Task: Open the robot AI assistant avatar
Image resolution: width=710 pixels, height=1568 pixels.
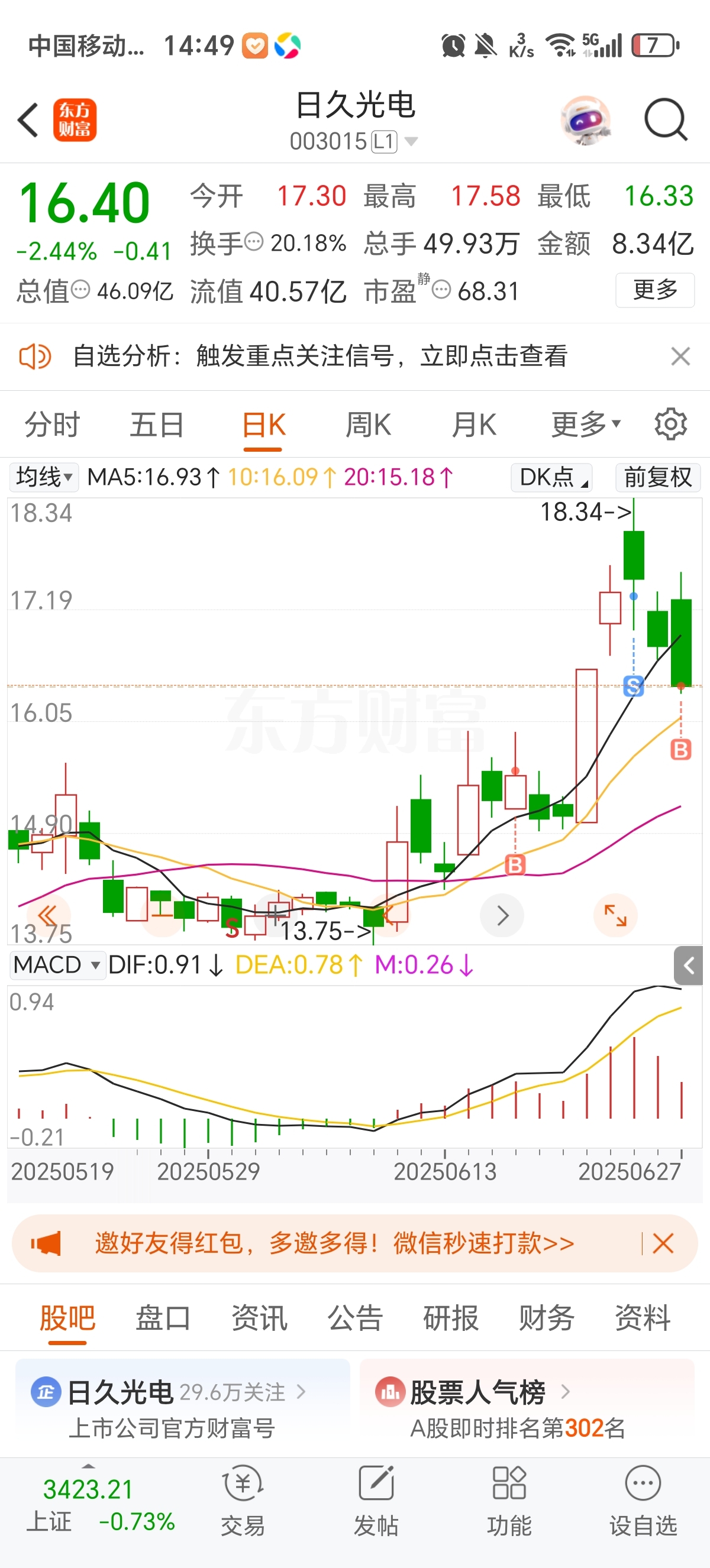Action: [x=585, y=120]
